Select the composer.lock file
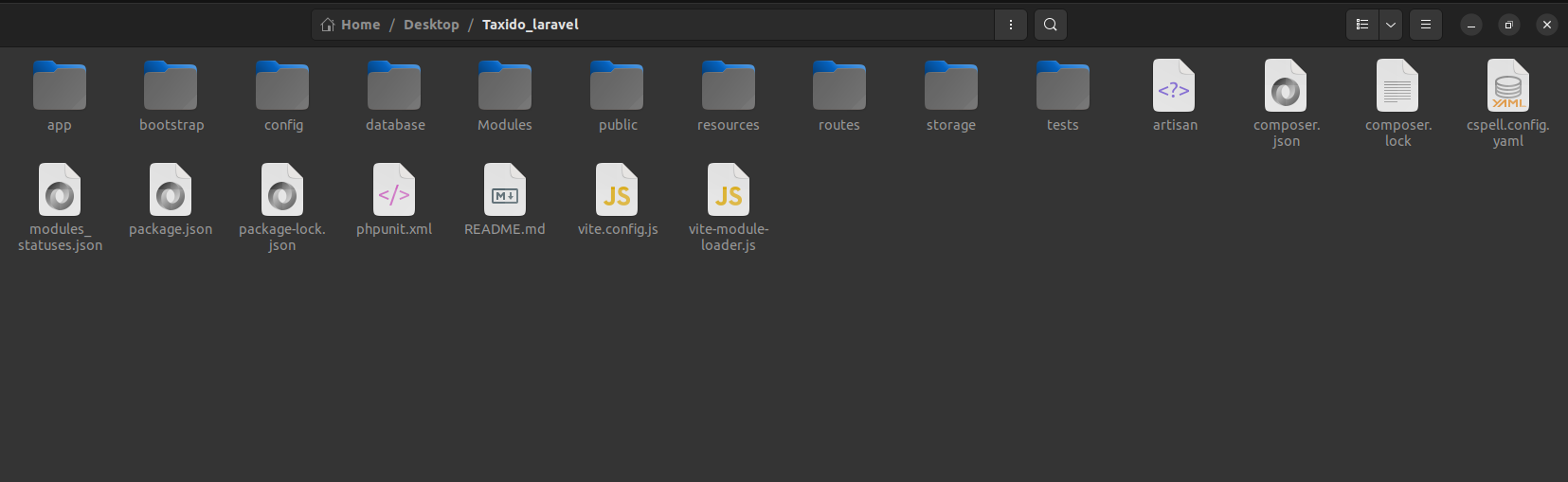Screen dimensions: 1568x482 tap(1397, 87)
